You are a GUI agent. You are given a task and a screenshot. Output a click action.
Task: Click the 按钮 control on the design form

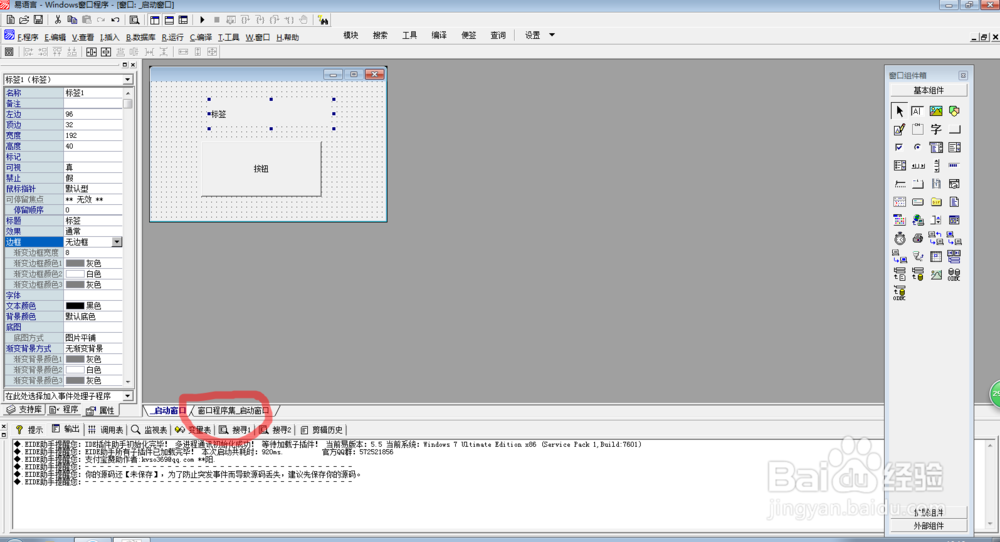point(261,169)
